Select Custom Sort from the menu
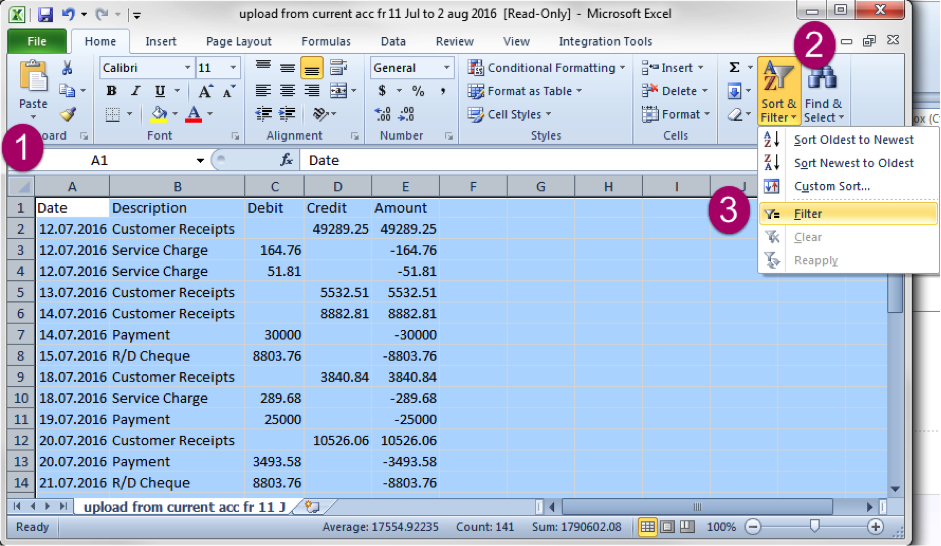941x546 pixels. coord(831,186)
